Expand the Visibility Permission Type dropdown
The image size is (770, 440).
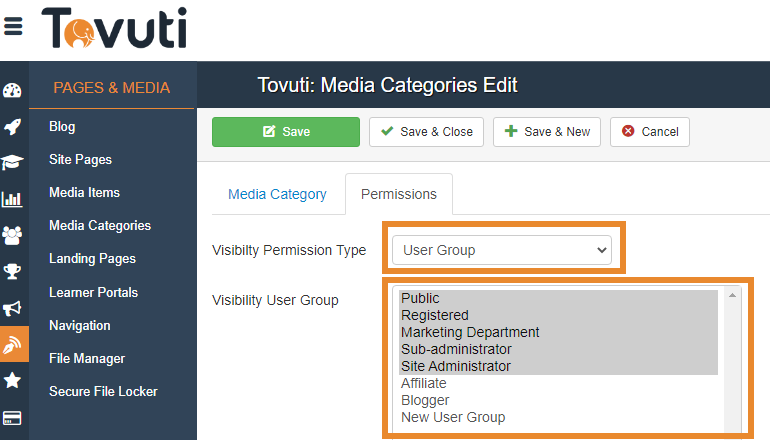[500, 250]
